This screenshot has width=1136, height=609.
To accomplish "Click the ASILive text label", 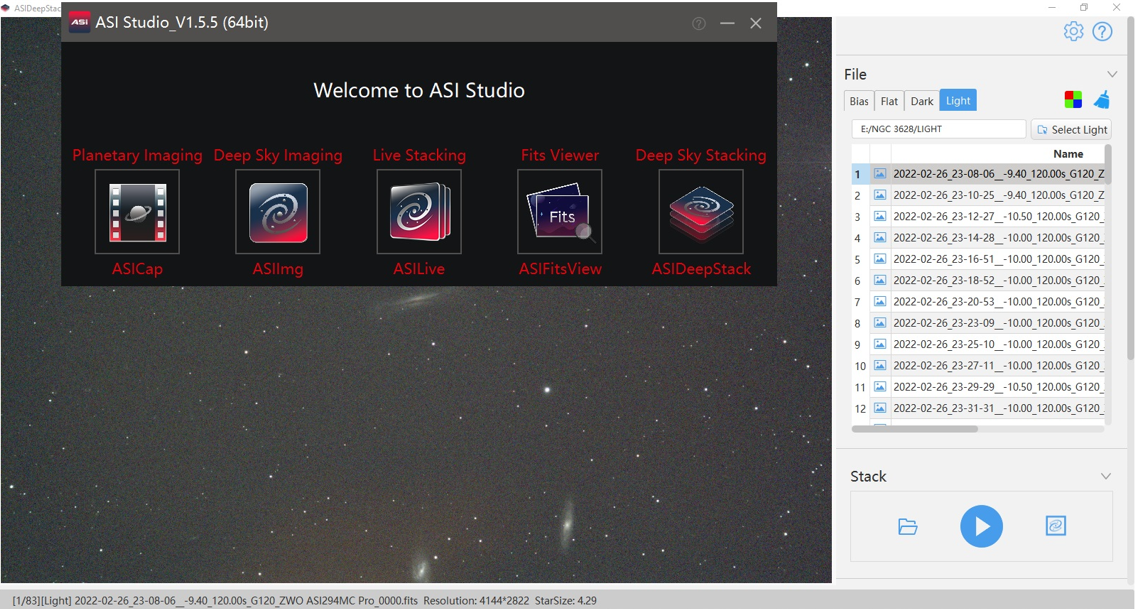I will pos(419,269).
